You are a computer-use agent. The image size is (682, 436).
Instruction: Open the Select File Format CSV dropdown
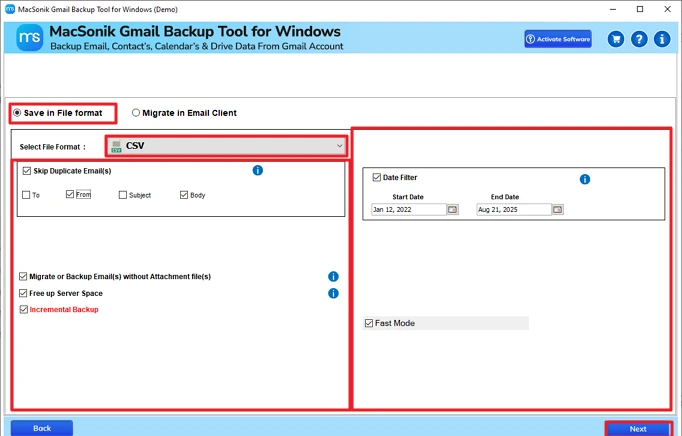pyautogui.click(x=226, y=146)
